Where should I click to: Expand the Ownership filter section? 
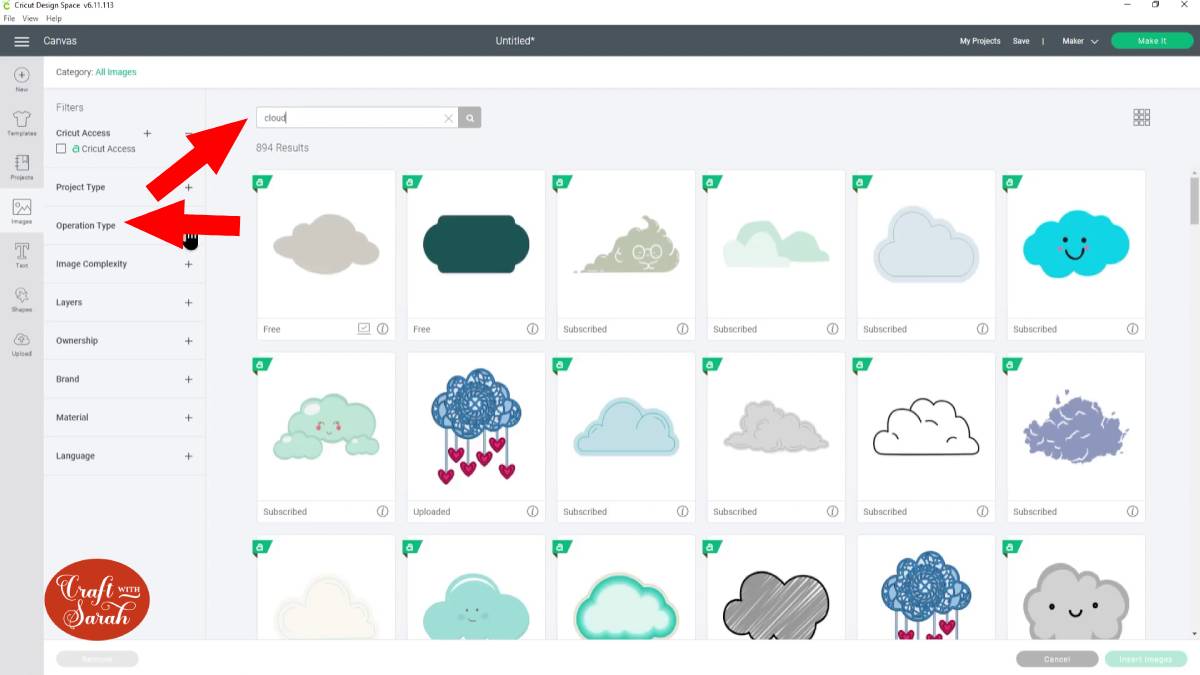(x=124, y=341)
